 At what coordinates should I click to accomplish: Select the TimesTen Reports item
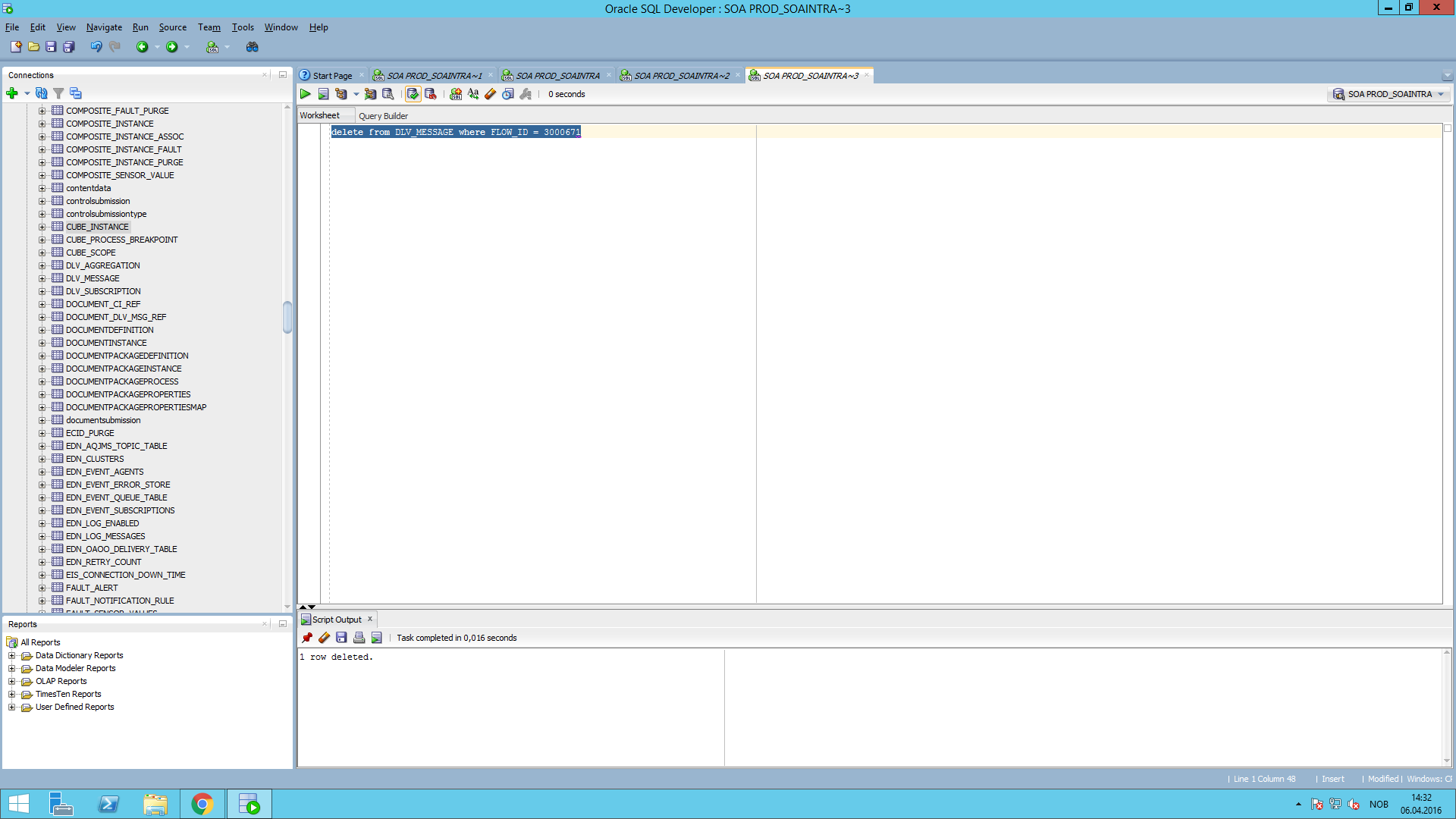coord(68,694)
